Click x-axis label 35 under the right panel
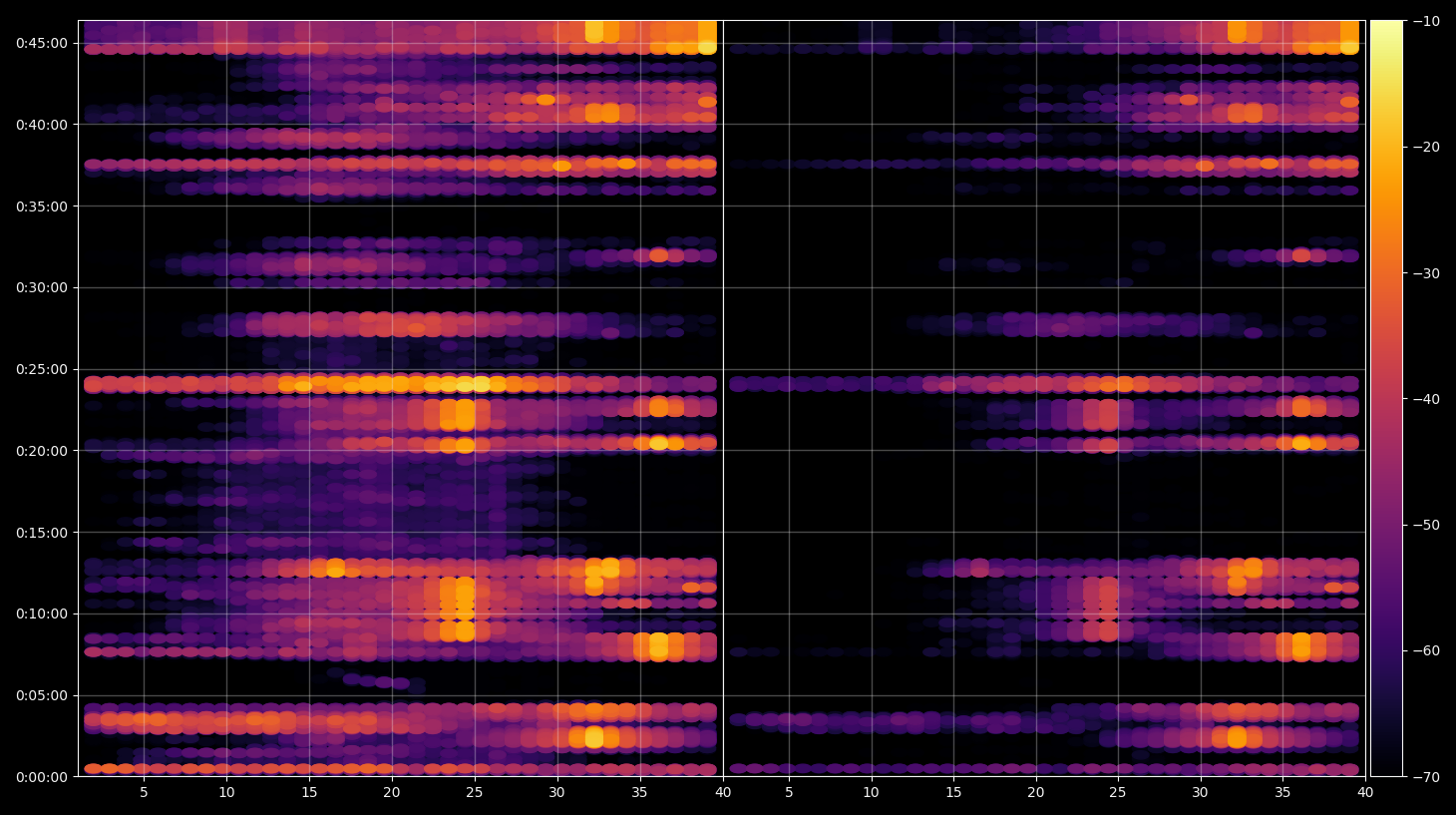This screenshot has width=1456, height=815. point(1282,793)
